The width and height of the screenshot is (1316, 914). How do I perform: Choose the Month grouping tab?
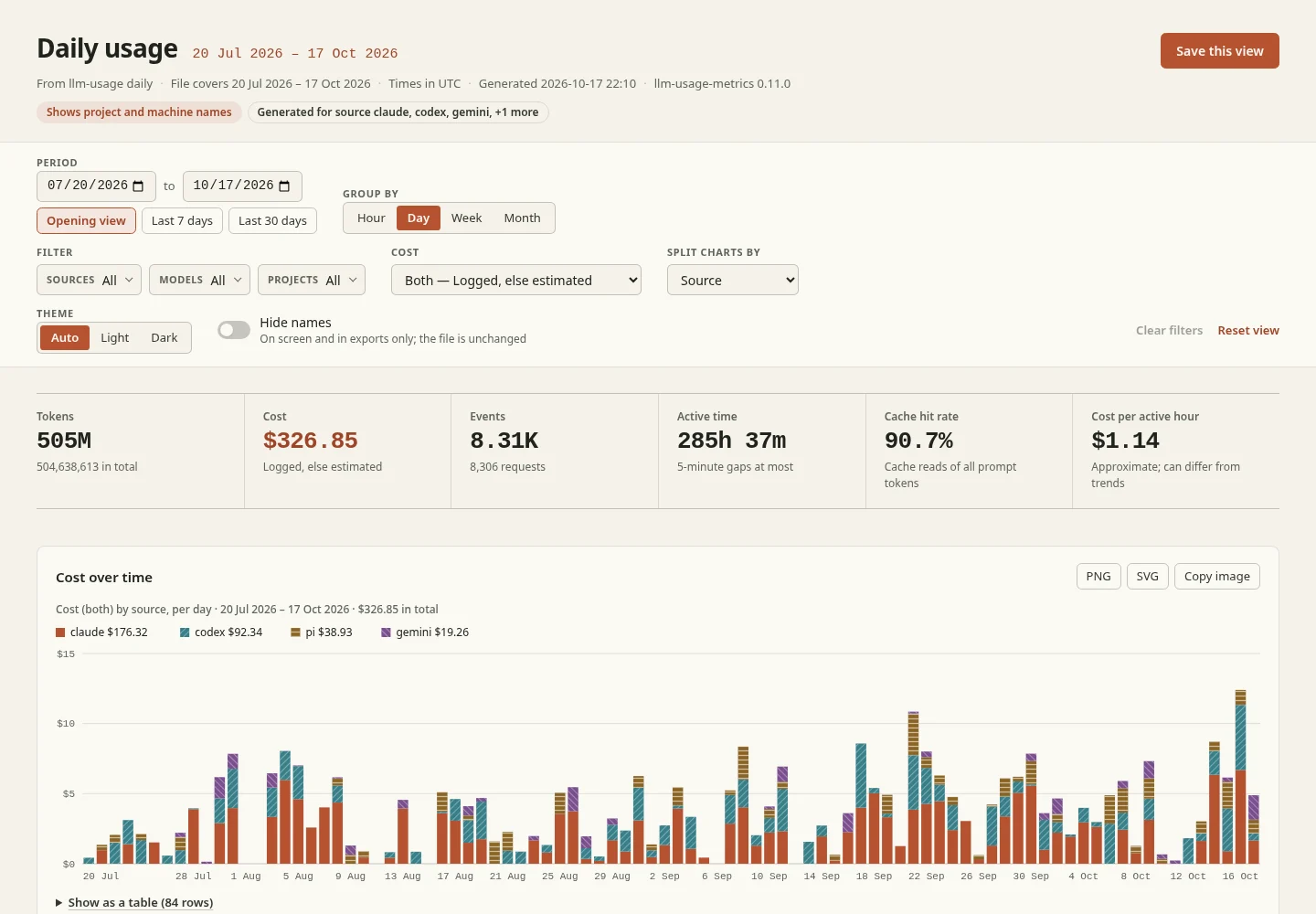522,218
